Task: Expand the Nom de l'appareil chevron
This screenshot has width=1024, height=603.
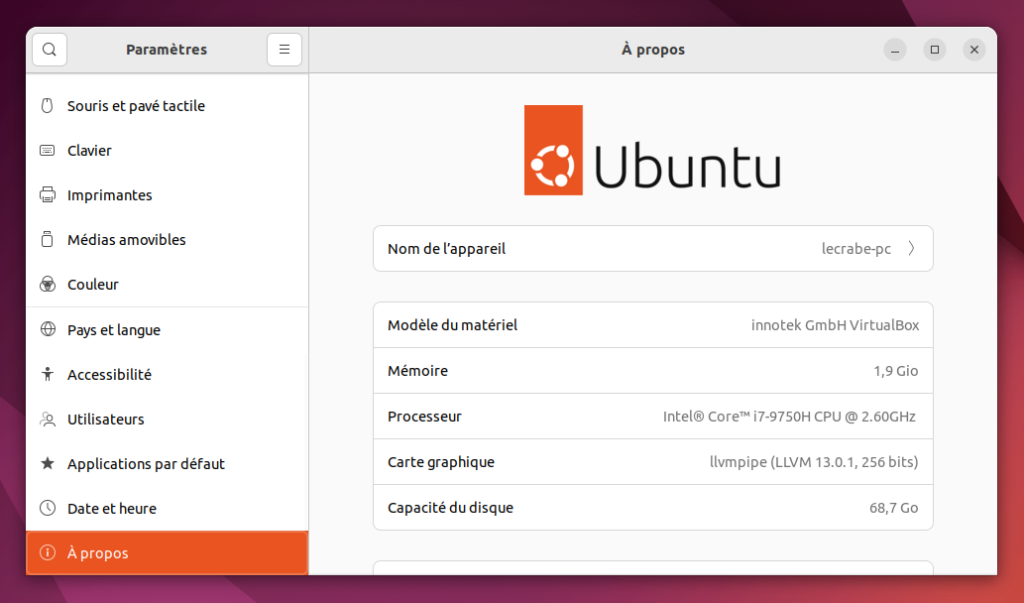Action: pyautogui.click(x=911, y=248)
